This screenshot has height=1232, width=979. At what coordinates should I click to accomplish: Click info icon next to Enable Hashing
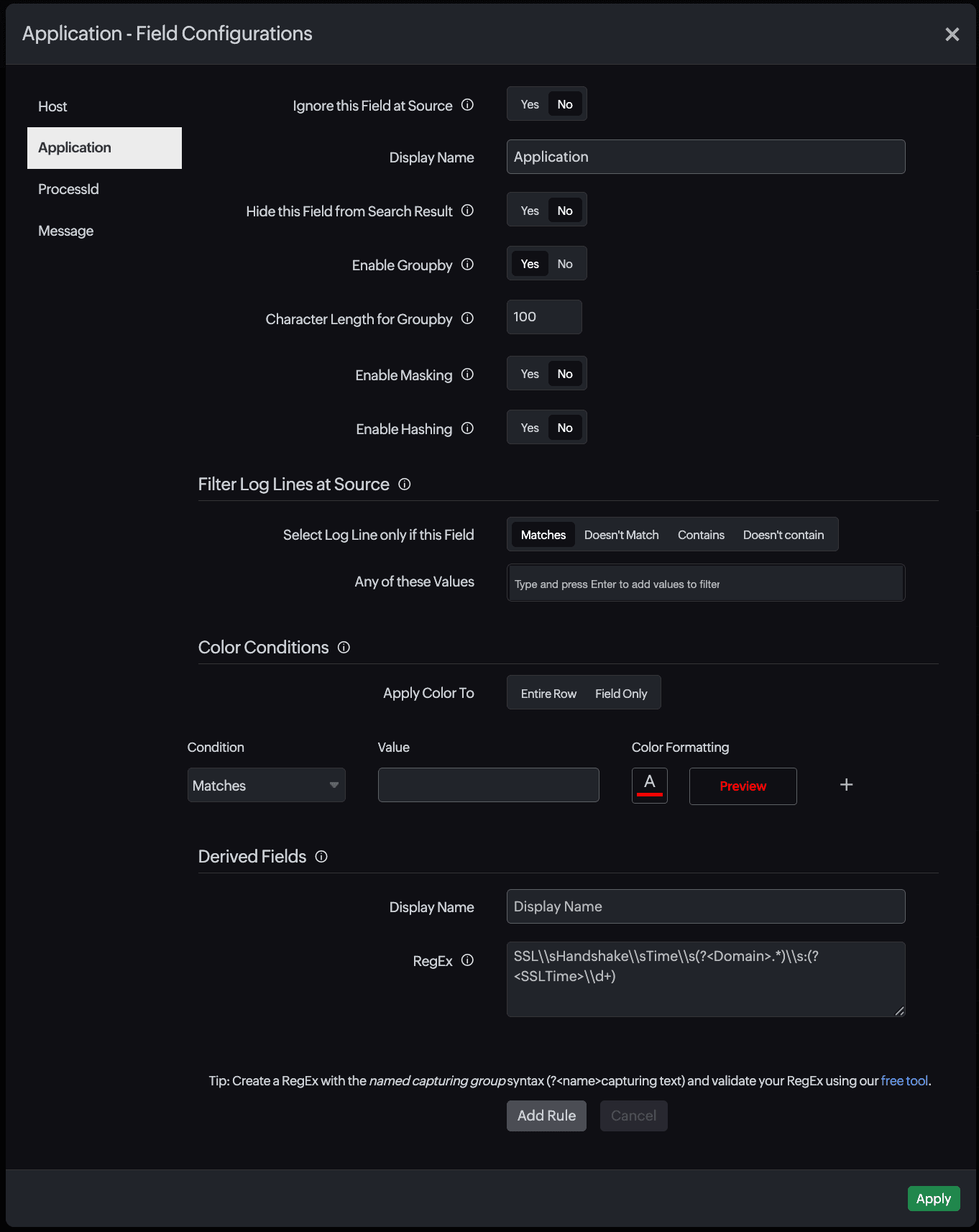[x=467, y=428]
